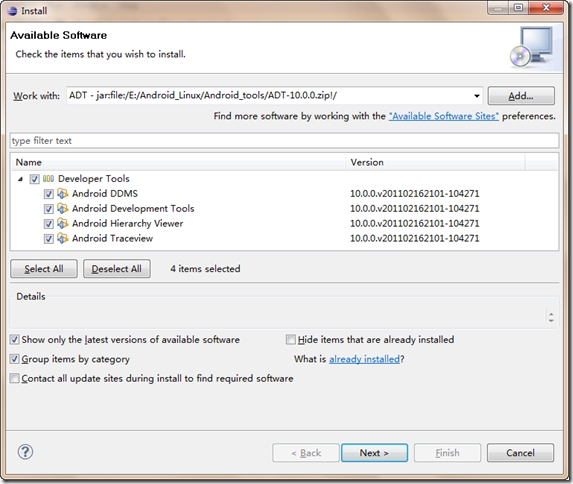
Task: Click the version number of Android Hierarchy Viewer
Action: 415,223
